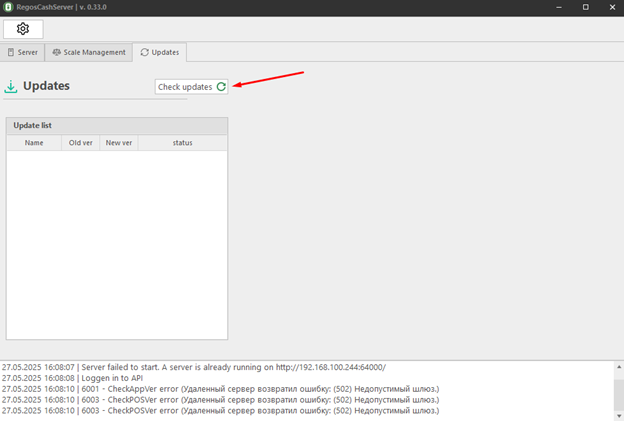
Task: Open the Scale Management tab
Action: point(89,52)
